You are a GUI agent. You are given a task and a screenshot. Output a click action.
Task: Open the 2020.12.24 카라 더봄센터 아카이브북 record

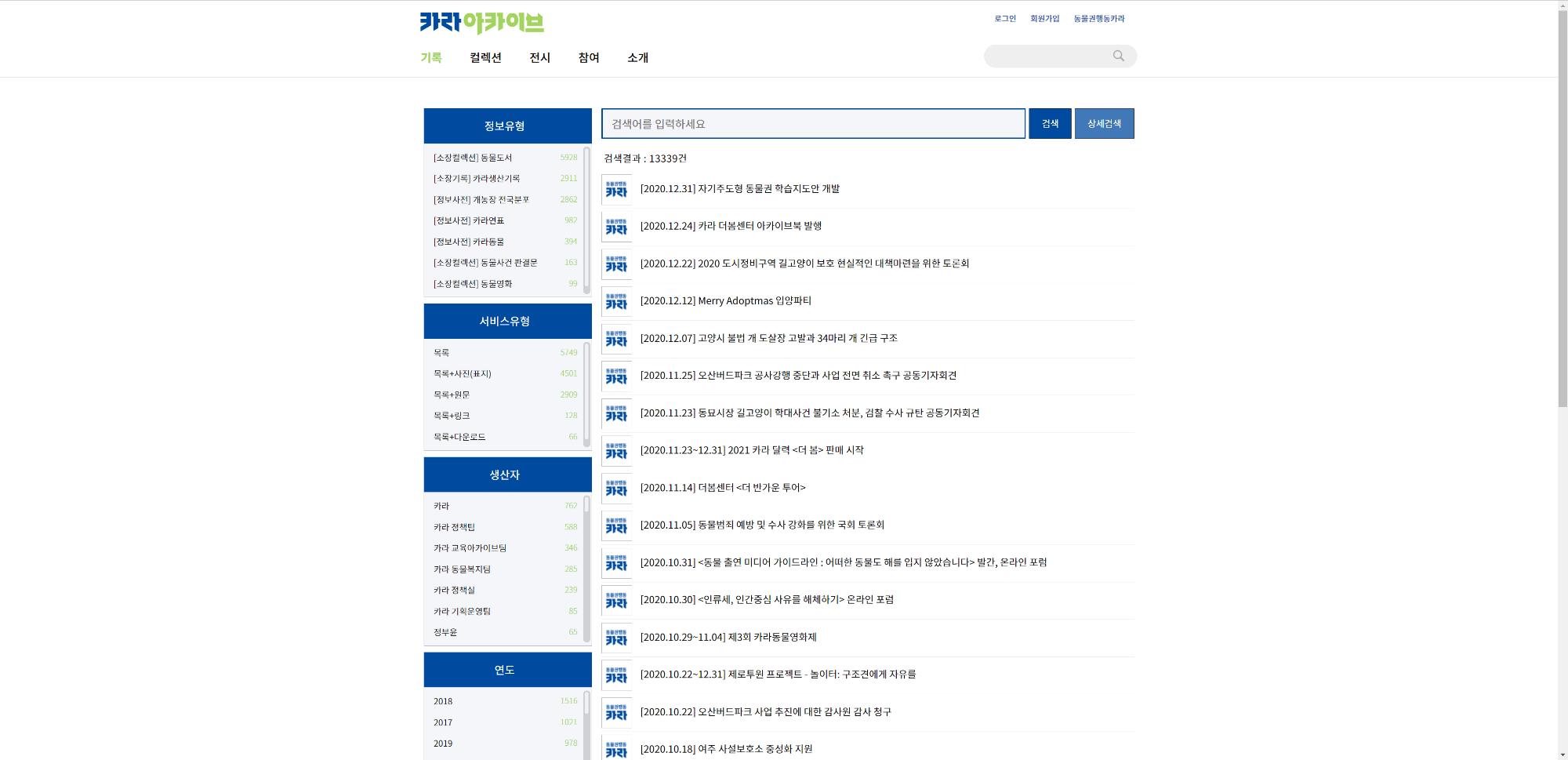coord(759,226)
